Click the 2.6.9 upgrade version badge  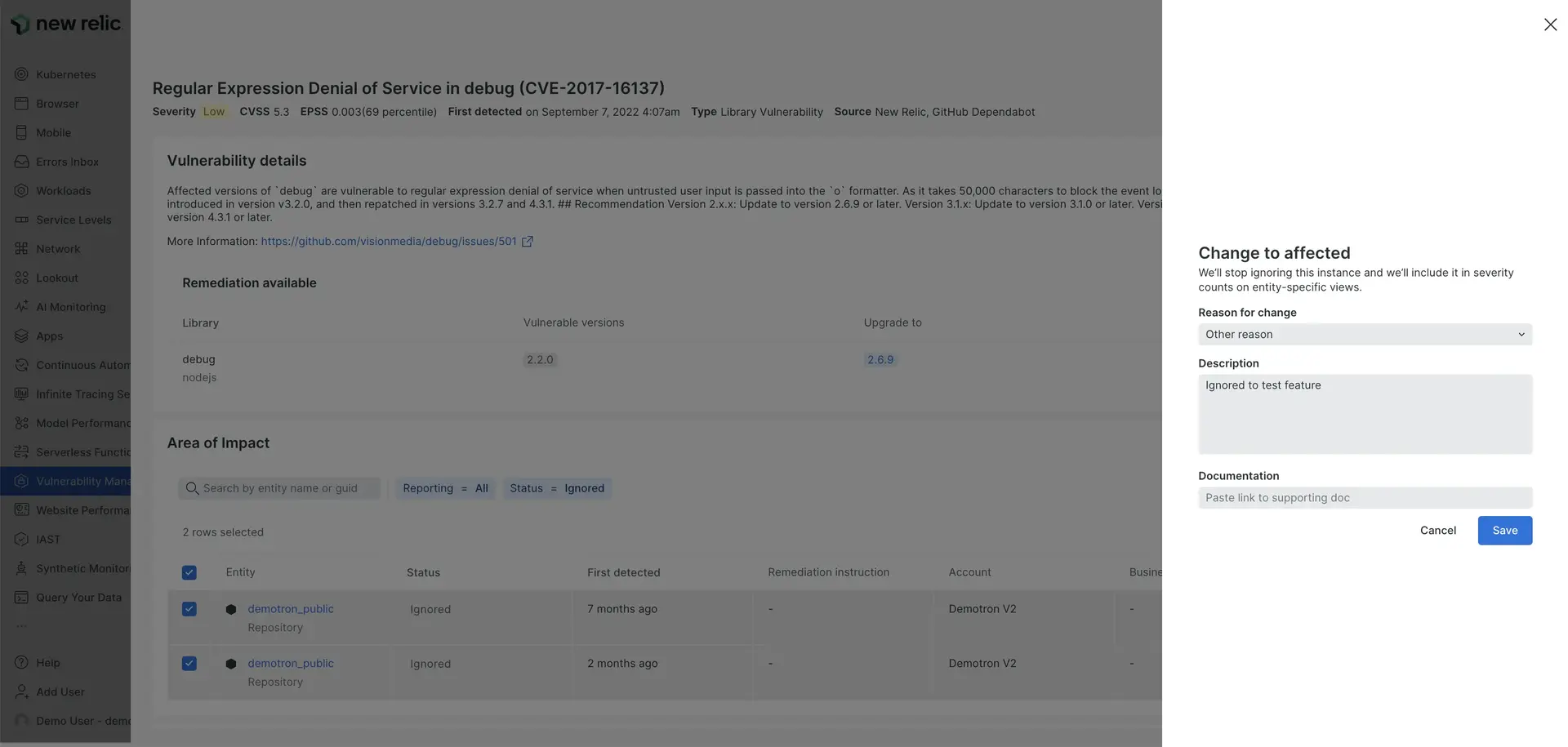[x=880, y=360]
